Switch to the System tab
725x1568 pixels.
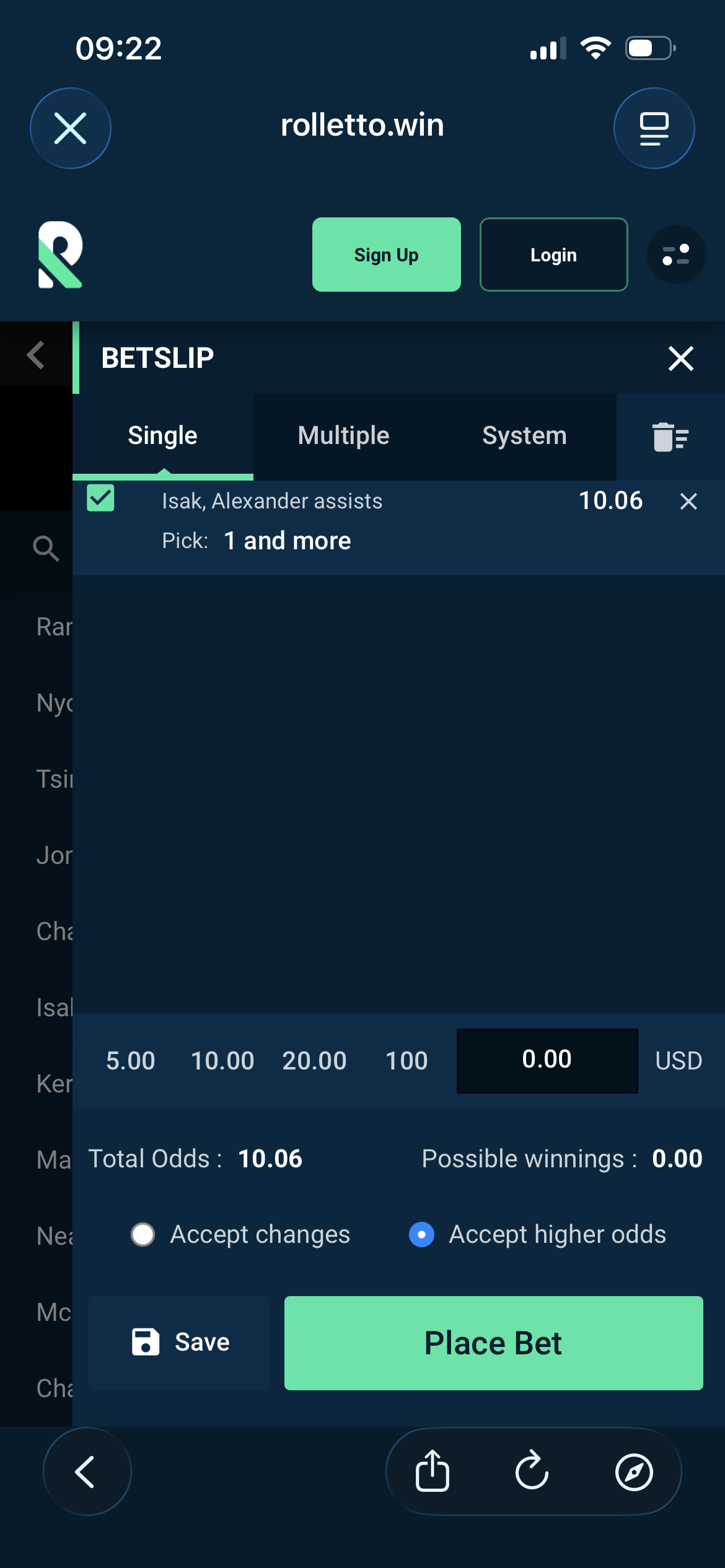524,436
